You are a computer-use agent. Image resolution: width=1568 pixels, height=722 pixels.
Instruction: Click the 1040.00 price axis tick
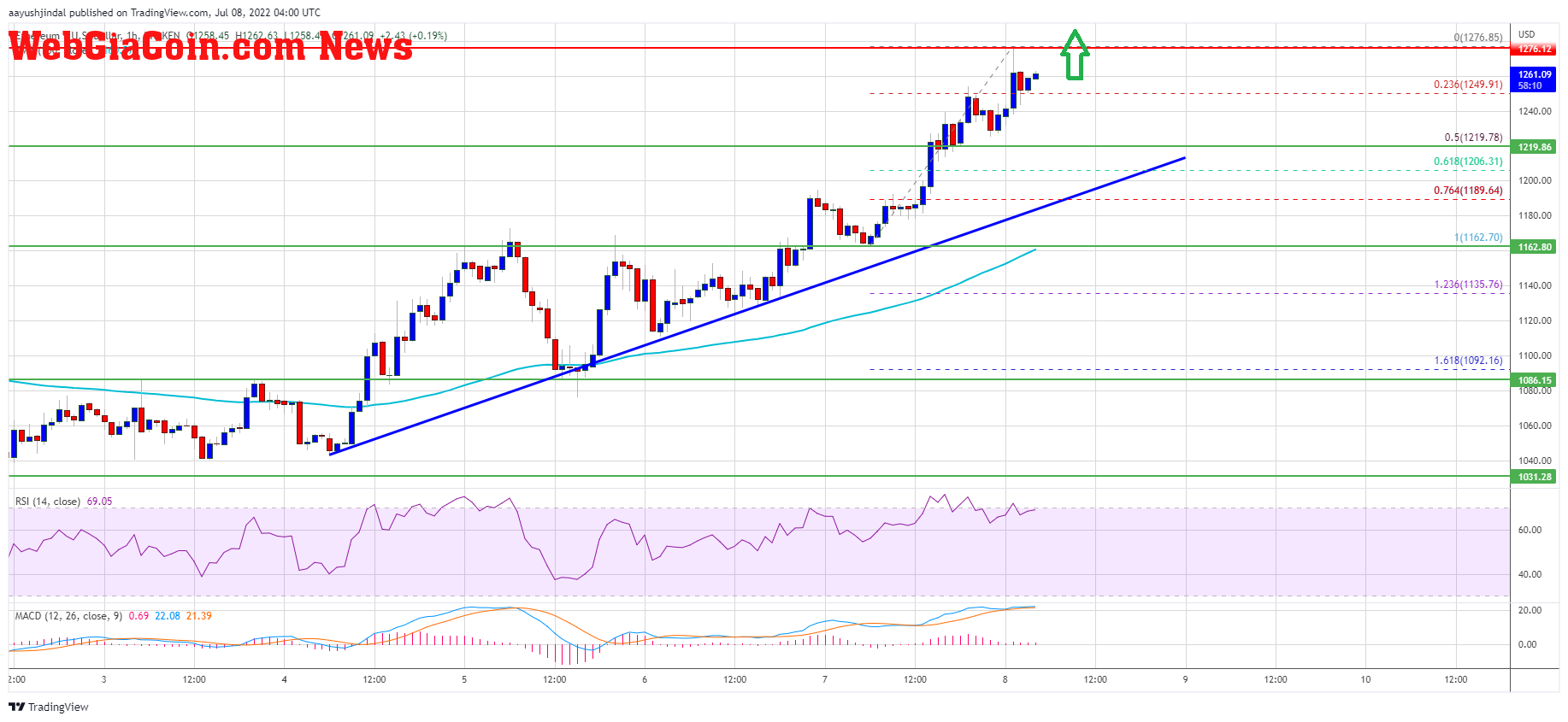[x=1535, y=461]
